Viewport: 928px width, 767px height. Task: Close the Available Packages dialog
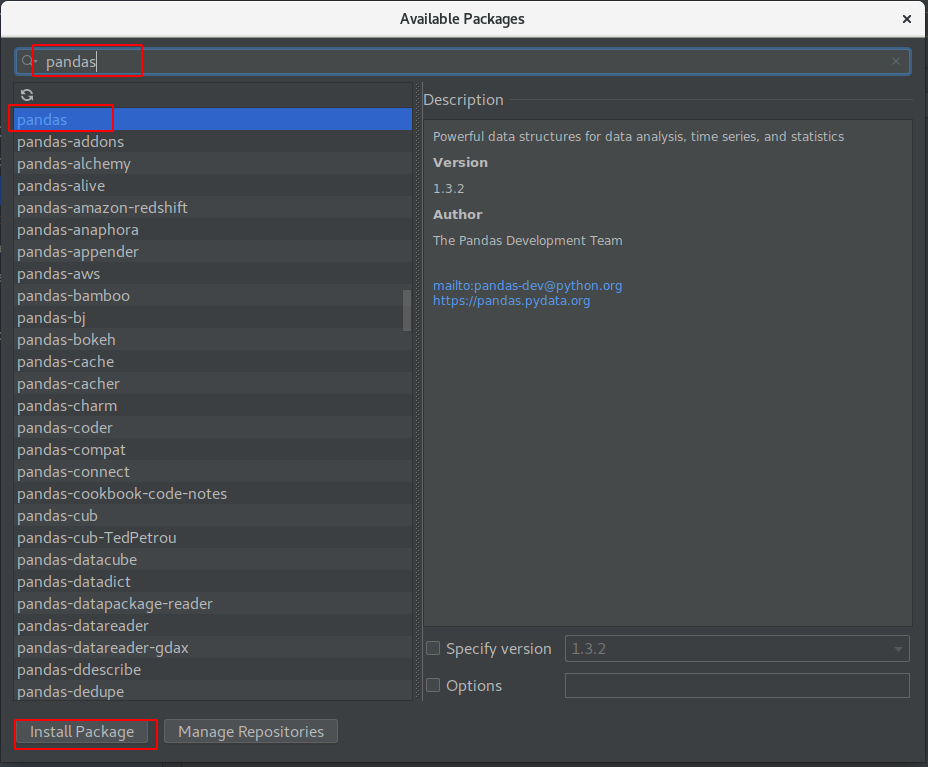tap(906, 19)
